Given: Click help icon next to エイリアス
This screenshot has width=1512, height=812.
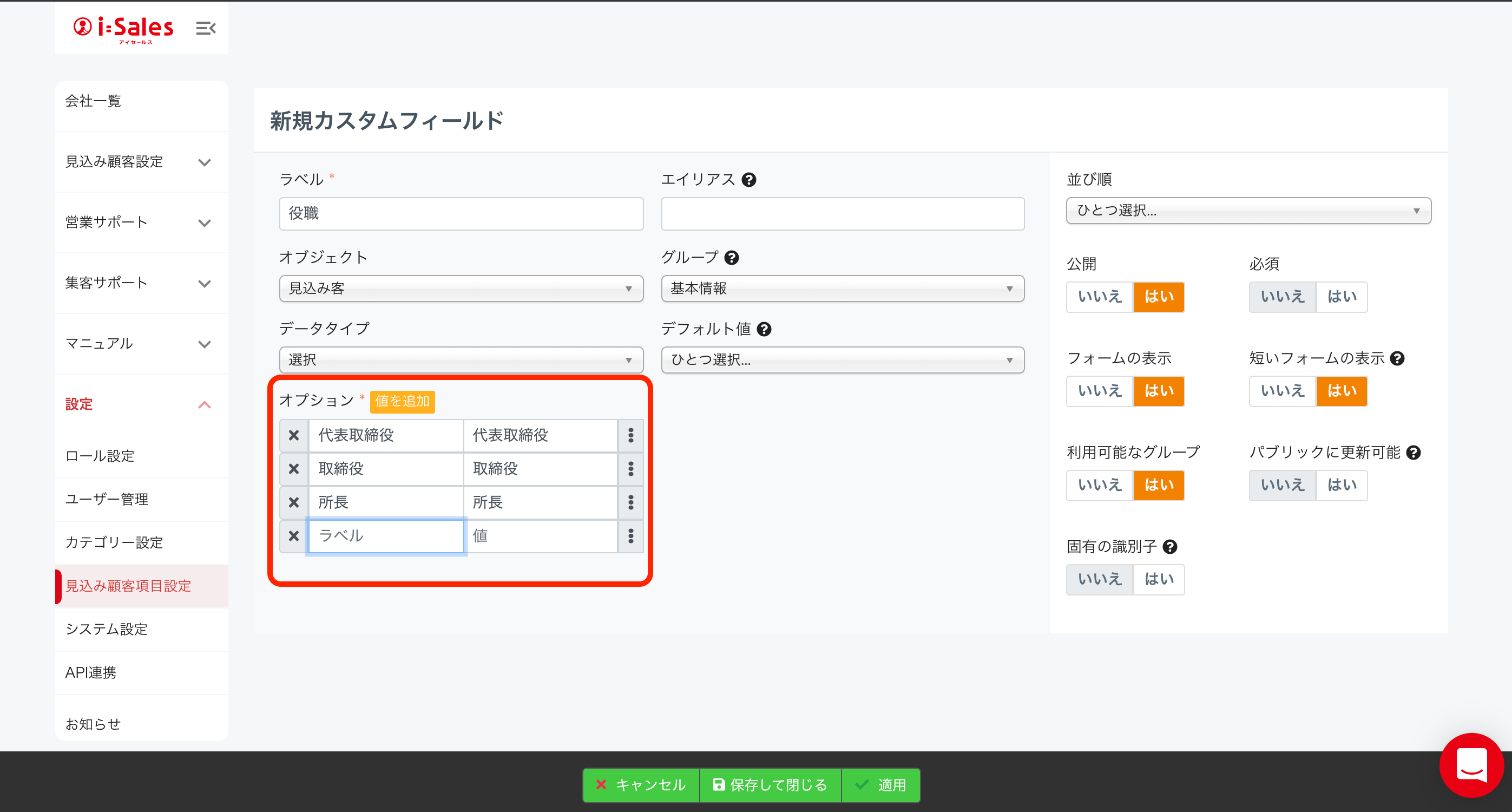Looking at the screenshot, I should click(749, 180).
